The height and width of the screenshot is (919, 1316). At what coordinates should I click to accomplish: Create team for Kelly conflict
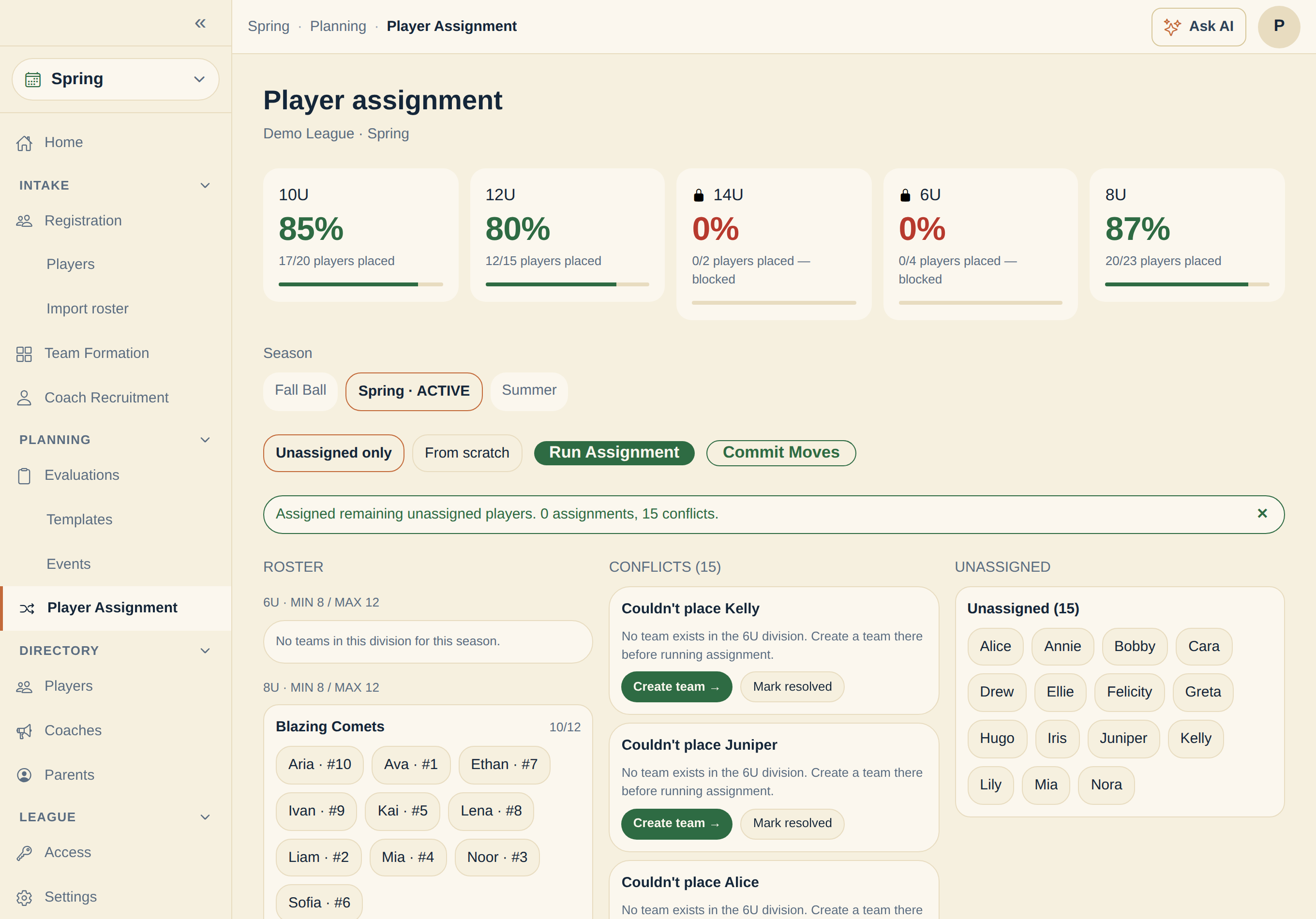[x=676, y=687]
